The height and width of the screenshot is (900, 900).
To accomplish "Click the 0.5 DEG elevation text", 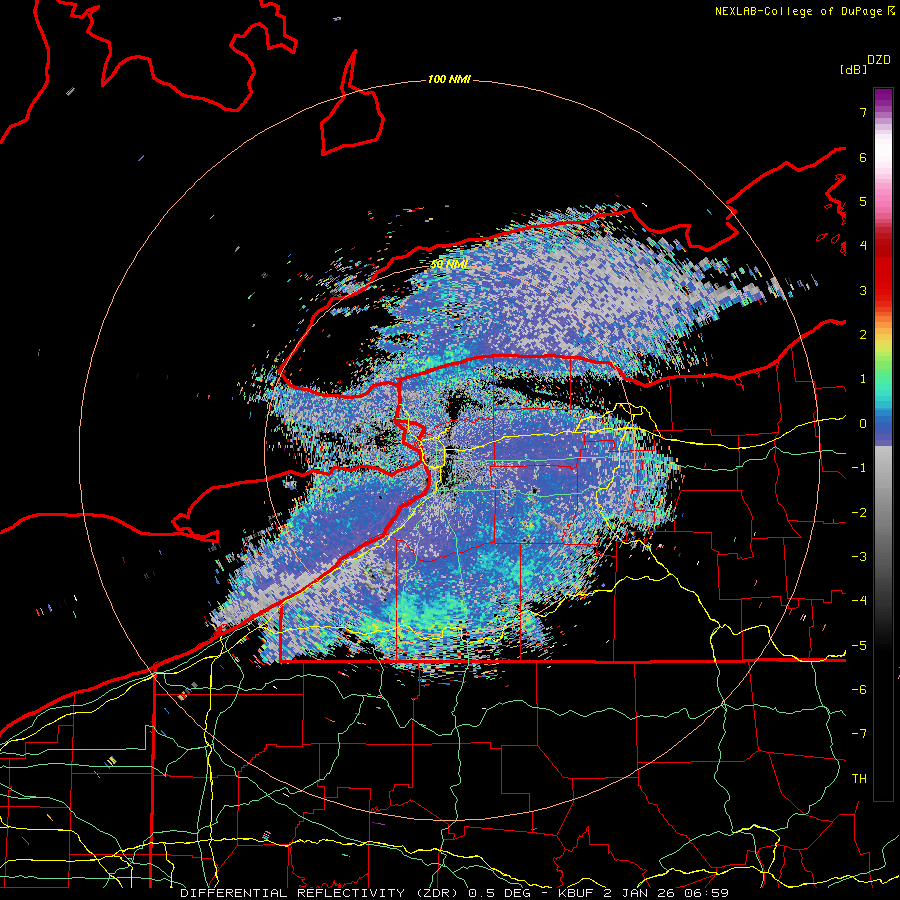I will coord(501,893).
